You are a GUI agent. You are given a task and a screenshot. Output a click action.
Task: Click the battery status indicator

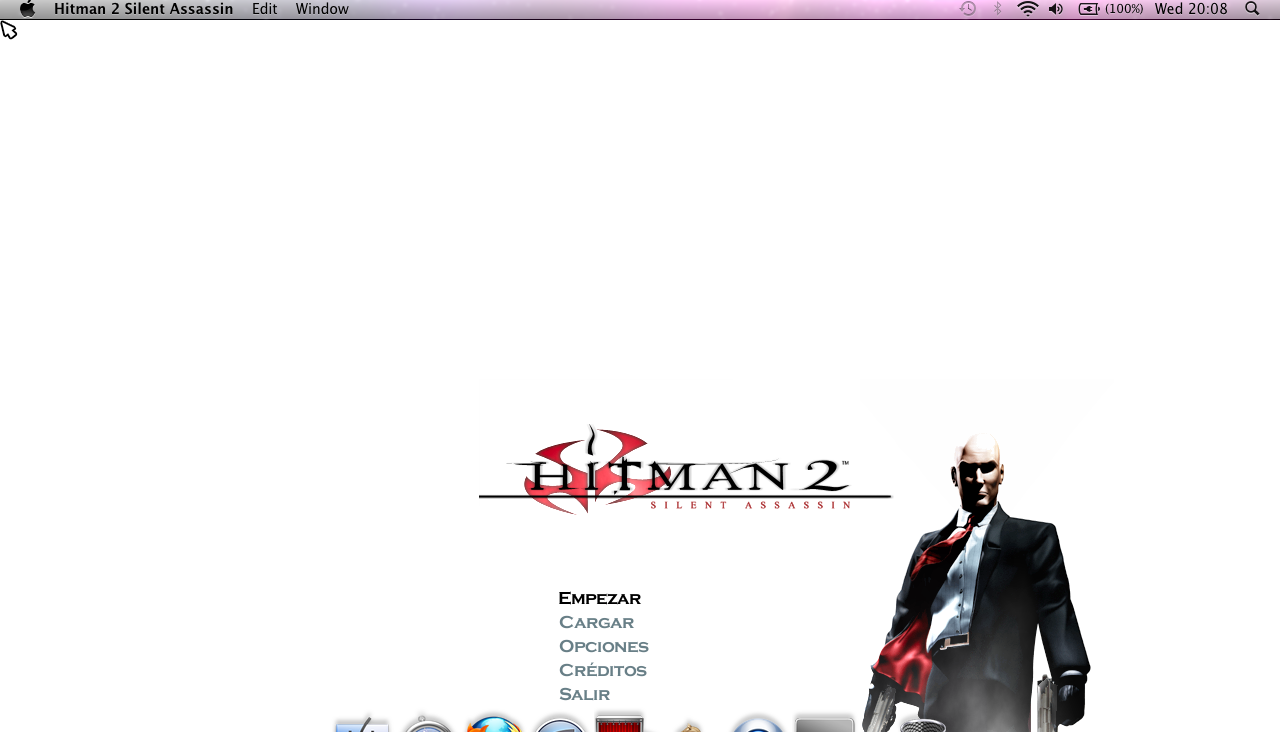(x=1111, y=9)
